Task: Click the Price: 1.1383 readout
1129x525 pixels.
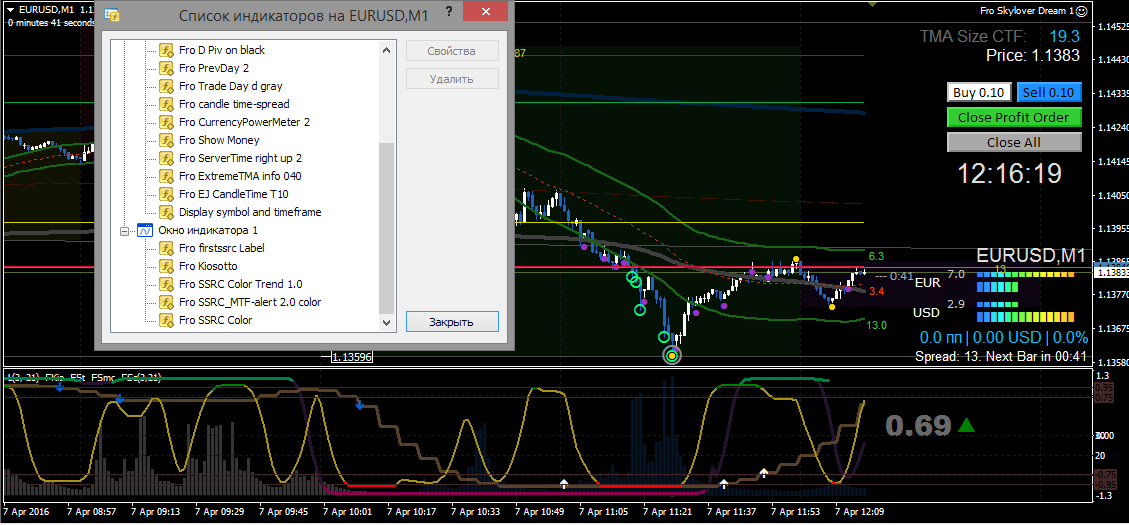Action: pyautogui.click(x=1033, y=55)
